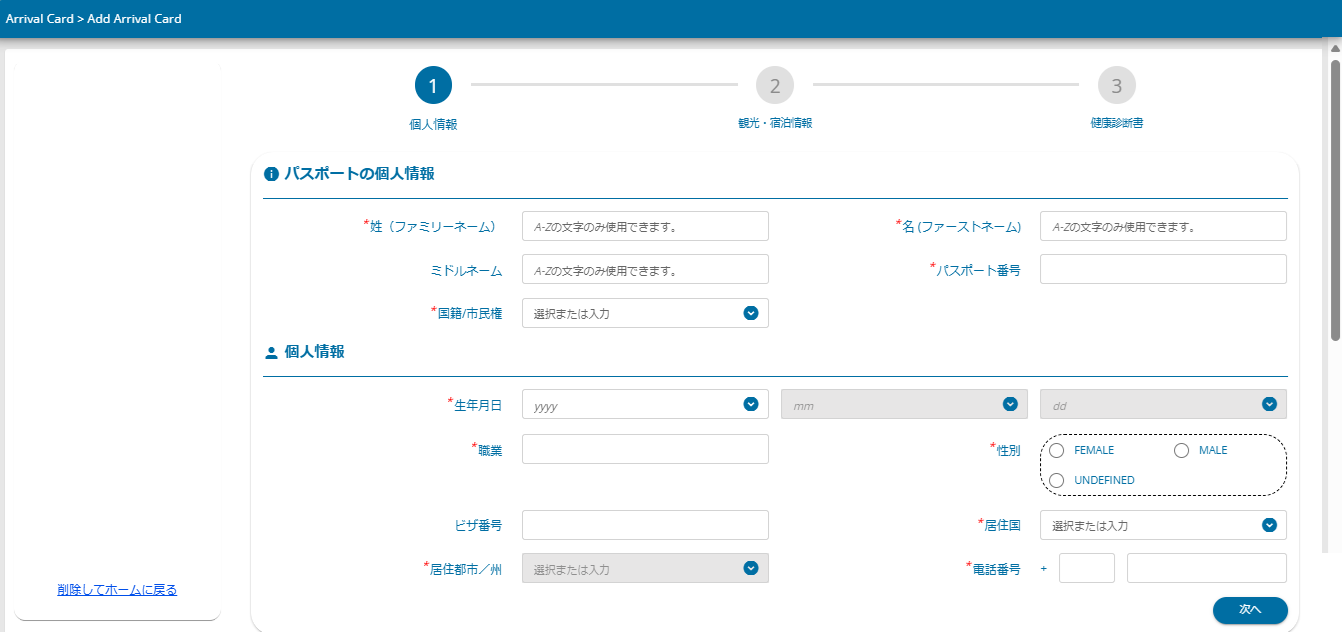
Task: Select the UNDEFINED gender option
Action: pos(1057,480)
